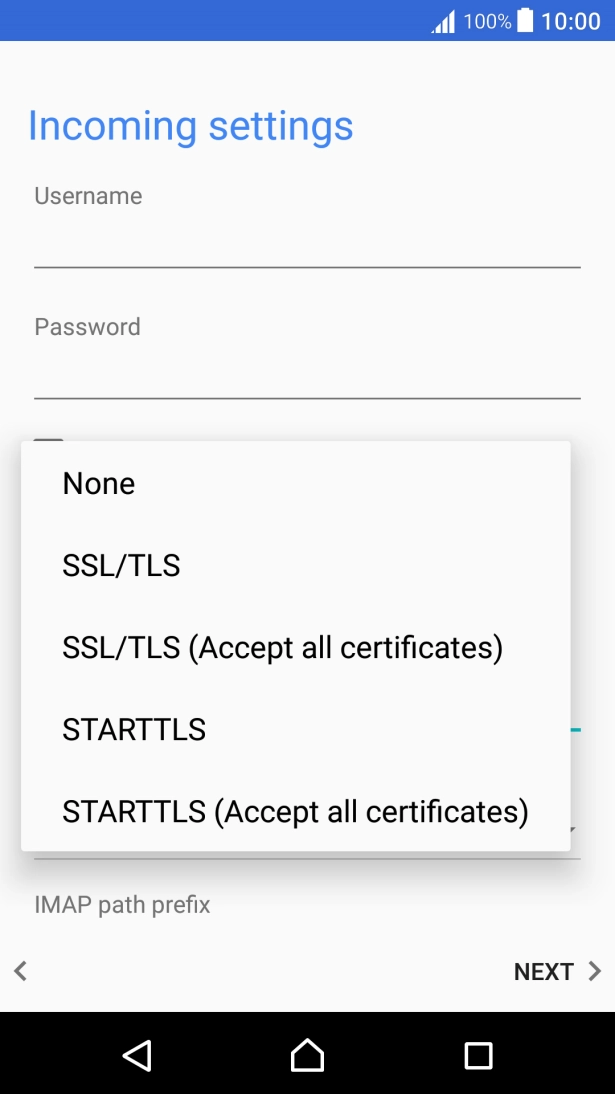Choose STARTTLS (Accept all certificates)
Image resolution: width=615 pixels, height=1094 pixels.
click(295, 811)
